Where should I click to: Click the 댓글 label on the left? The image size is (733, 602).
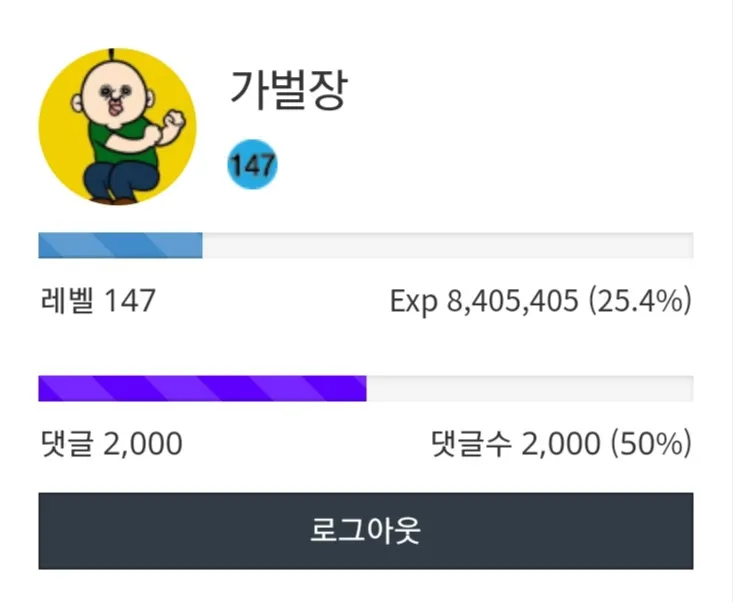click(x=68, y=444)
